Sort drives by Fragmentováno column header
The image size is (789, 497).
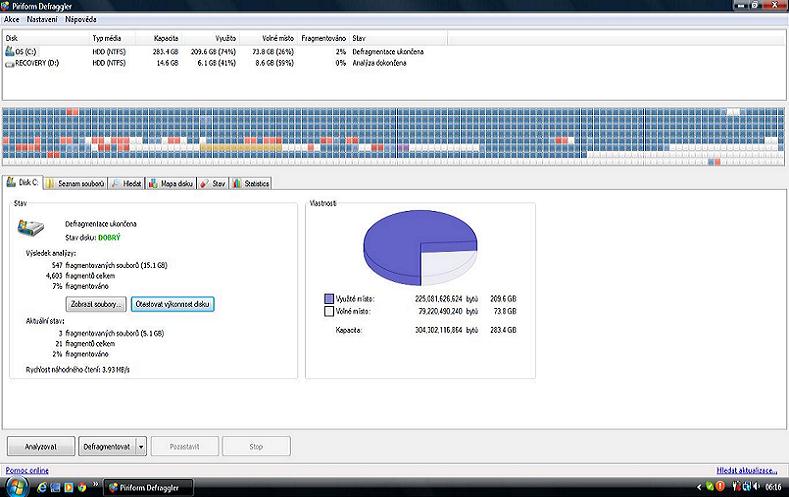pos(324,38)
